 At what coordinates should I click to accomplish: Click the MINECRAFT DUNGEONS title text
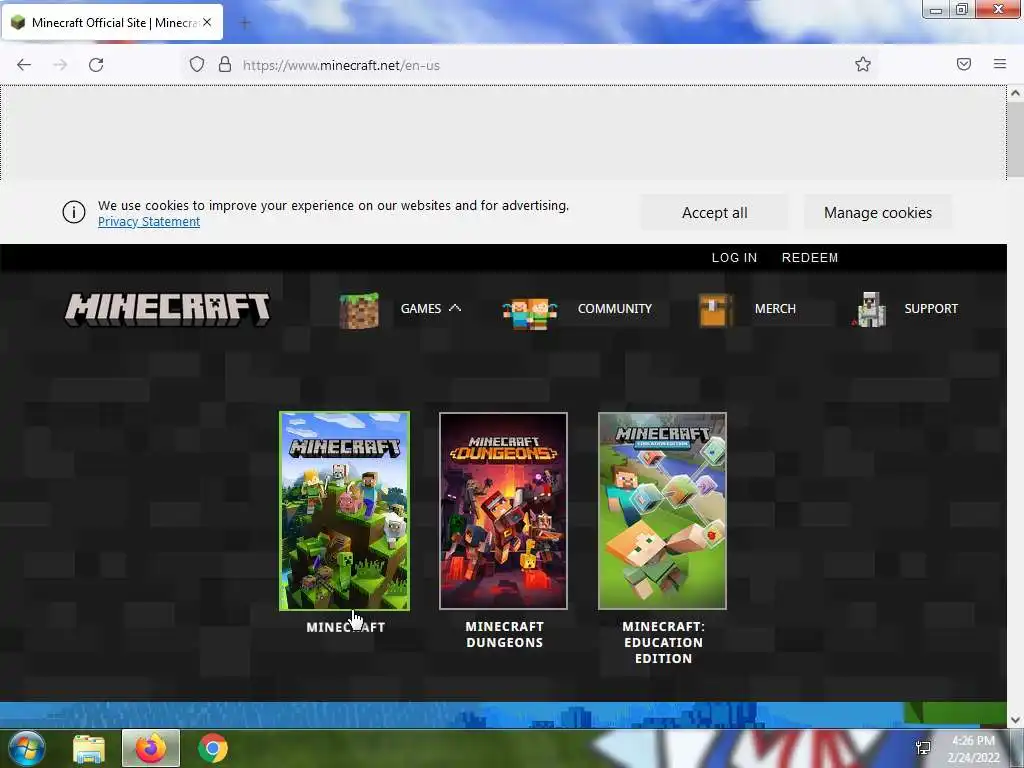coord(504,634)
